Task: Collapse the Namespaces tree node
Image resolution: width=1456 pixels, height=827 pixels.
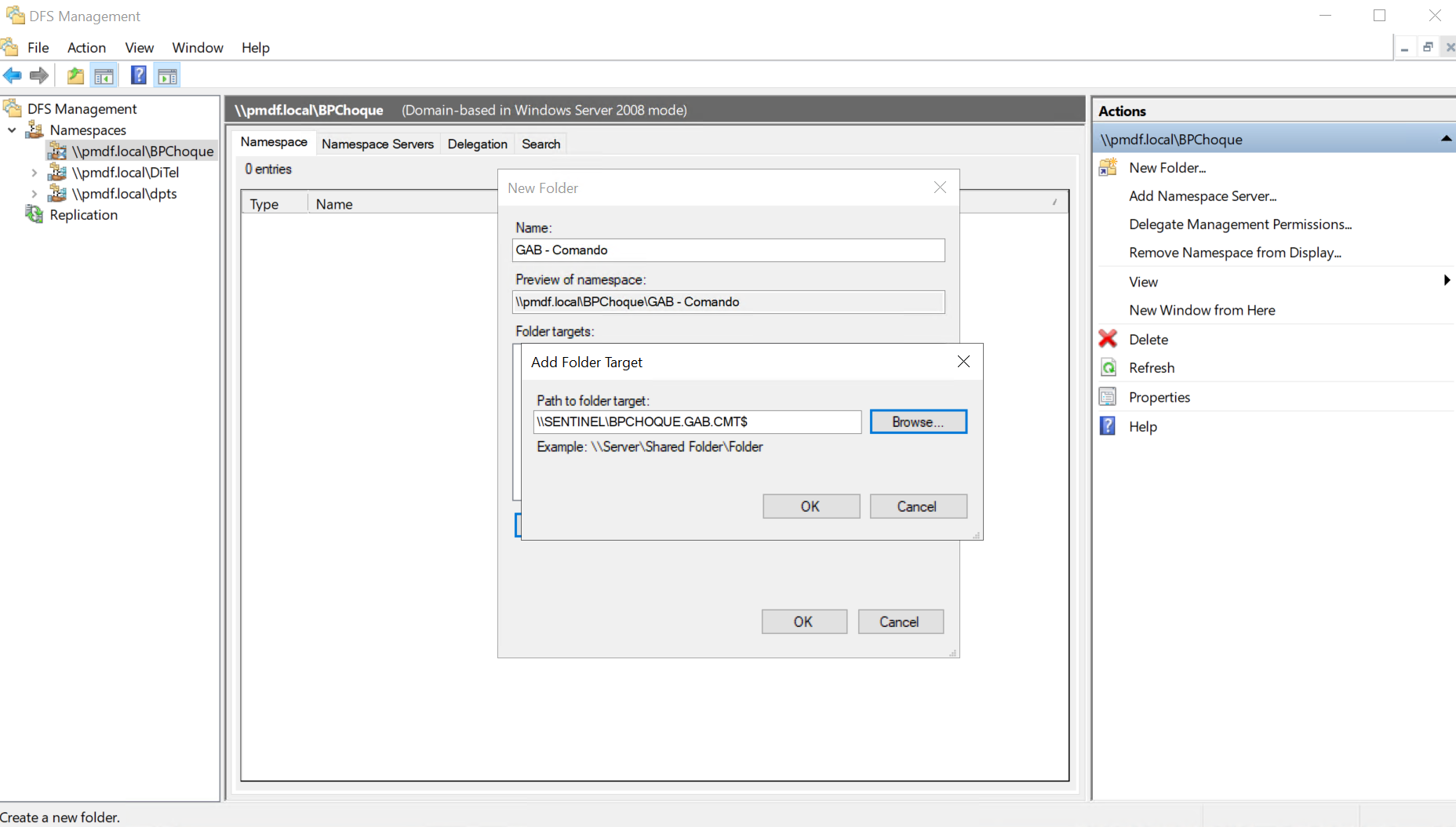Action: (12, 130)
